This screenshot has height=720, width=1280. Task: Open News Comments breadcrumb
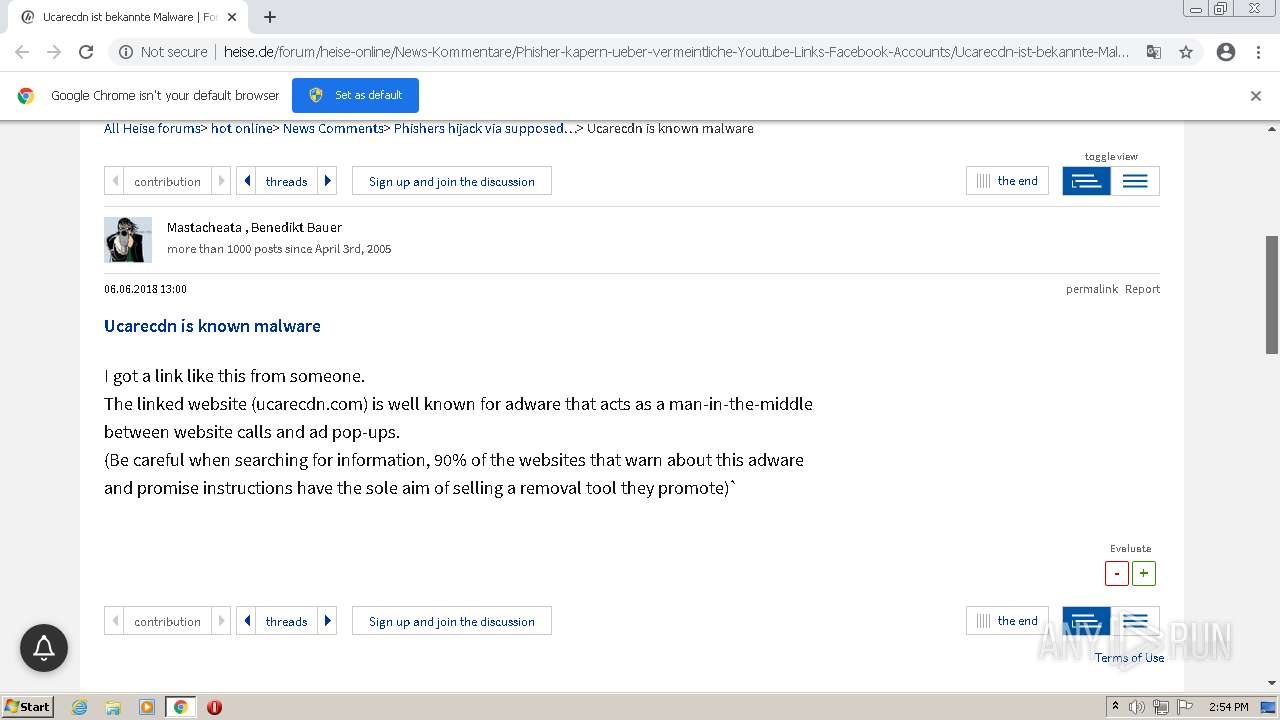333,128
